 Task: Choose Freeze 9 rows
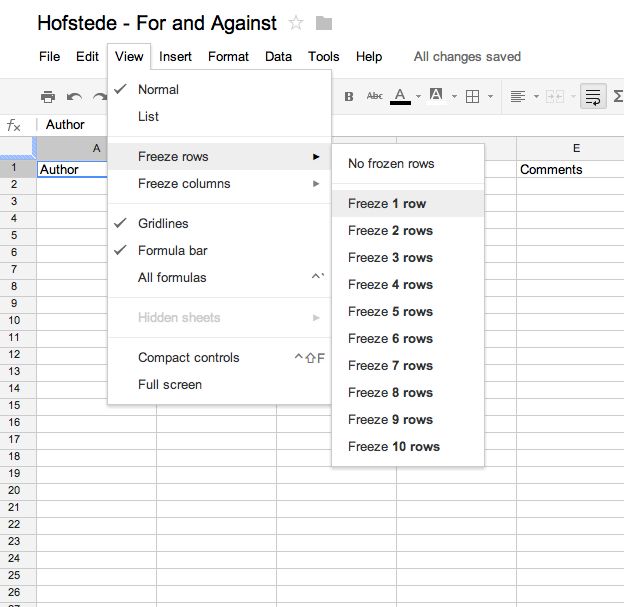(x=408, y=420)
